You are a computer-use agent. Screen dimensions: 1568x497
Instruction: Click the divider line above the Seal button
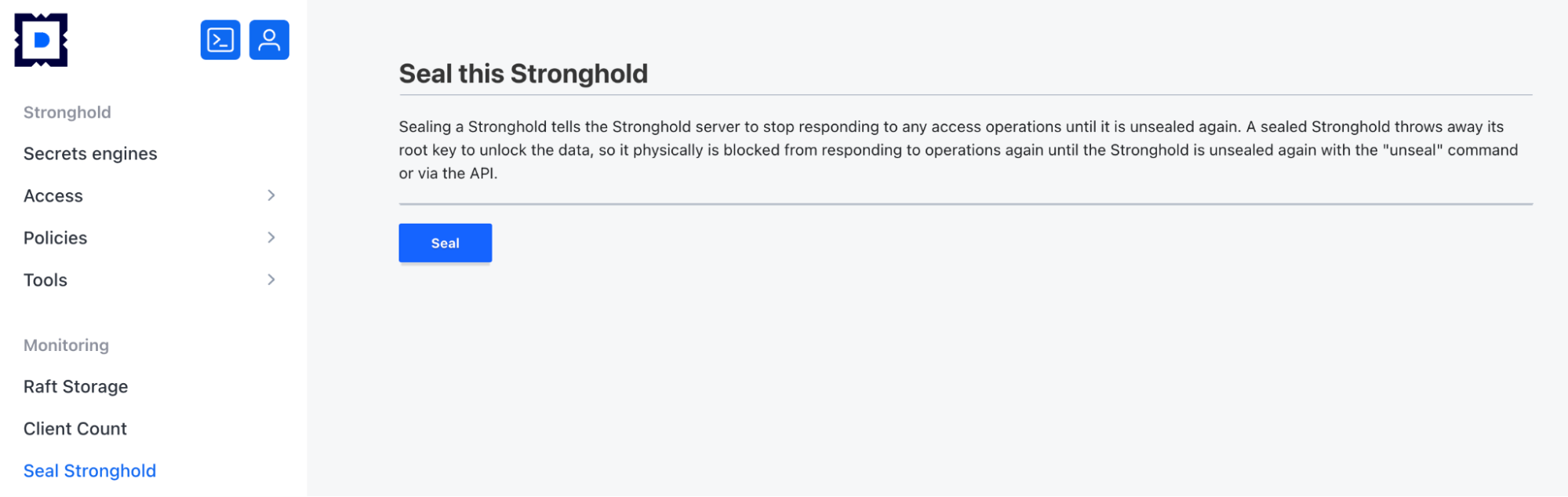pos(965,204)
